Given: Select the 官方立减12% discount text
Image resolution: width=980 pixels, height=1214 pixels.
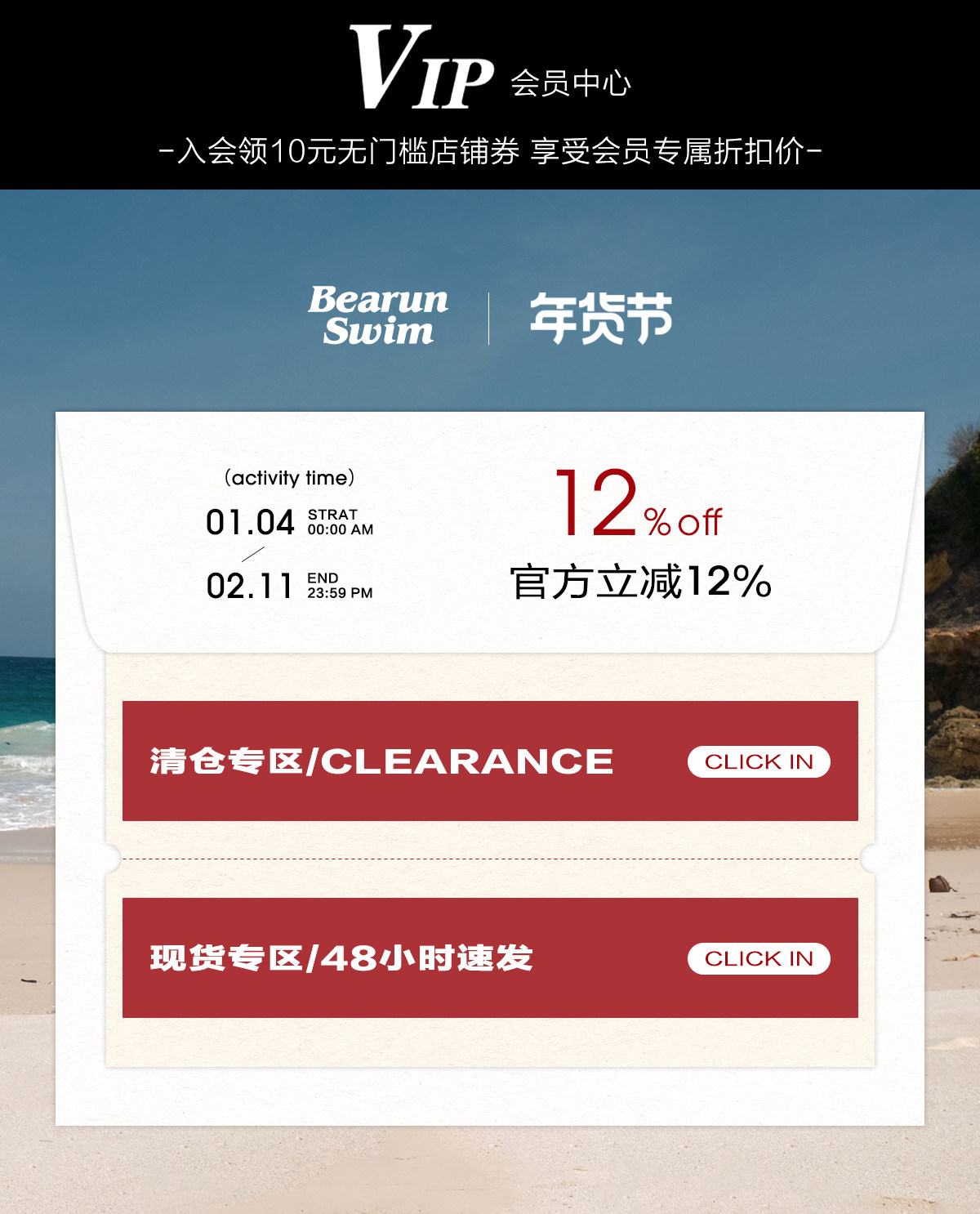Looking at the screenshot, I should point(641,582).
